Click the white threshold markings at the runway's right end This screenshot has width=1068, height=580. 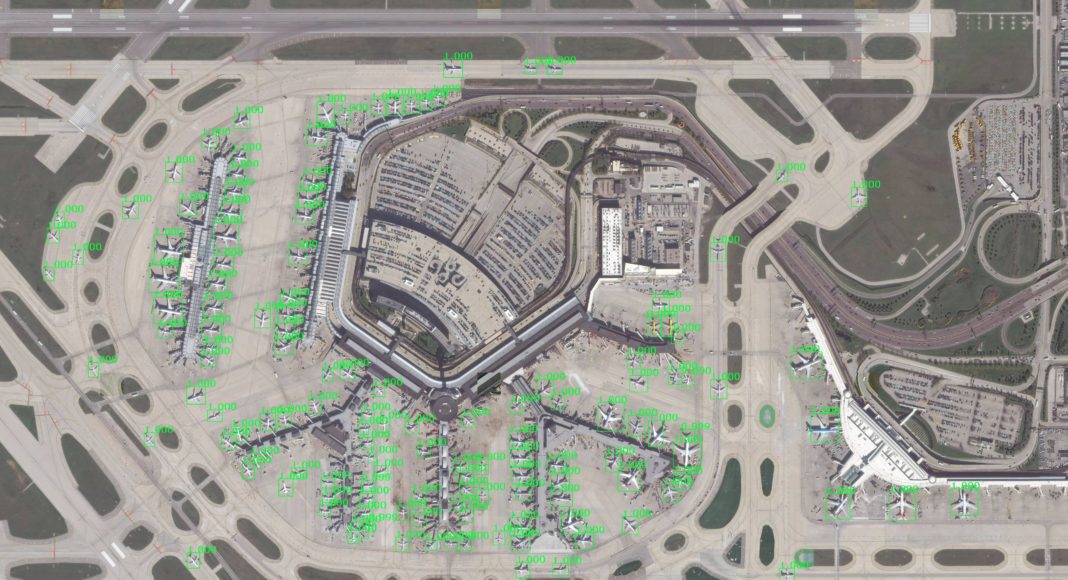coord(920,22)
